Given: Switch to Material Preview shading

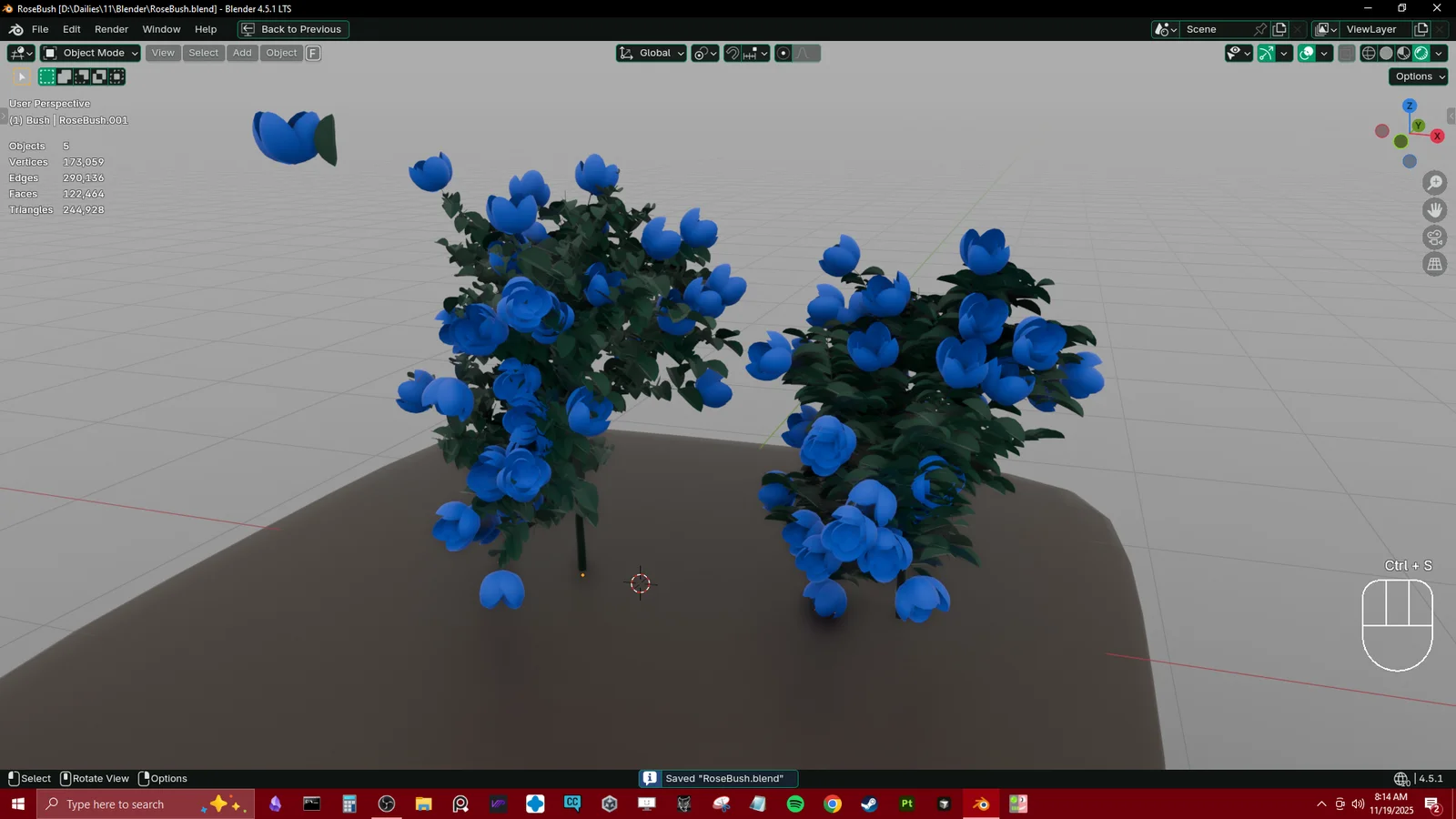Looking at the screenshot, I should point(1402,53).
